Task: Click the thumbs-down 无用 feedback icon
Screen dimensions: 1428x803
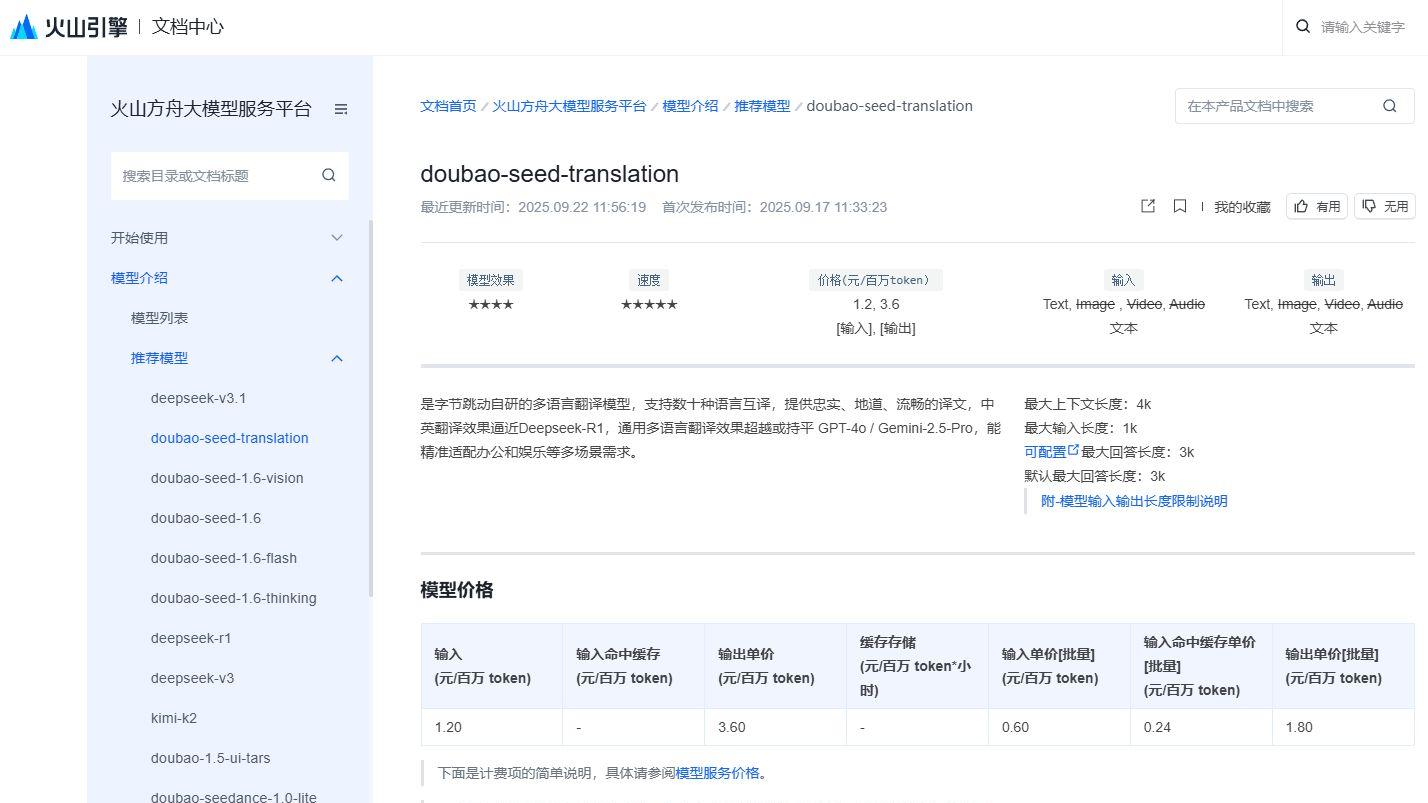Action: [x=1370, y=206]
